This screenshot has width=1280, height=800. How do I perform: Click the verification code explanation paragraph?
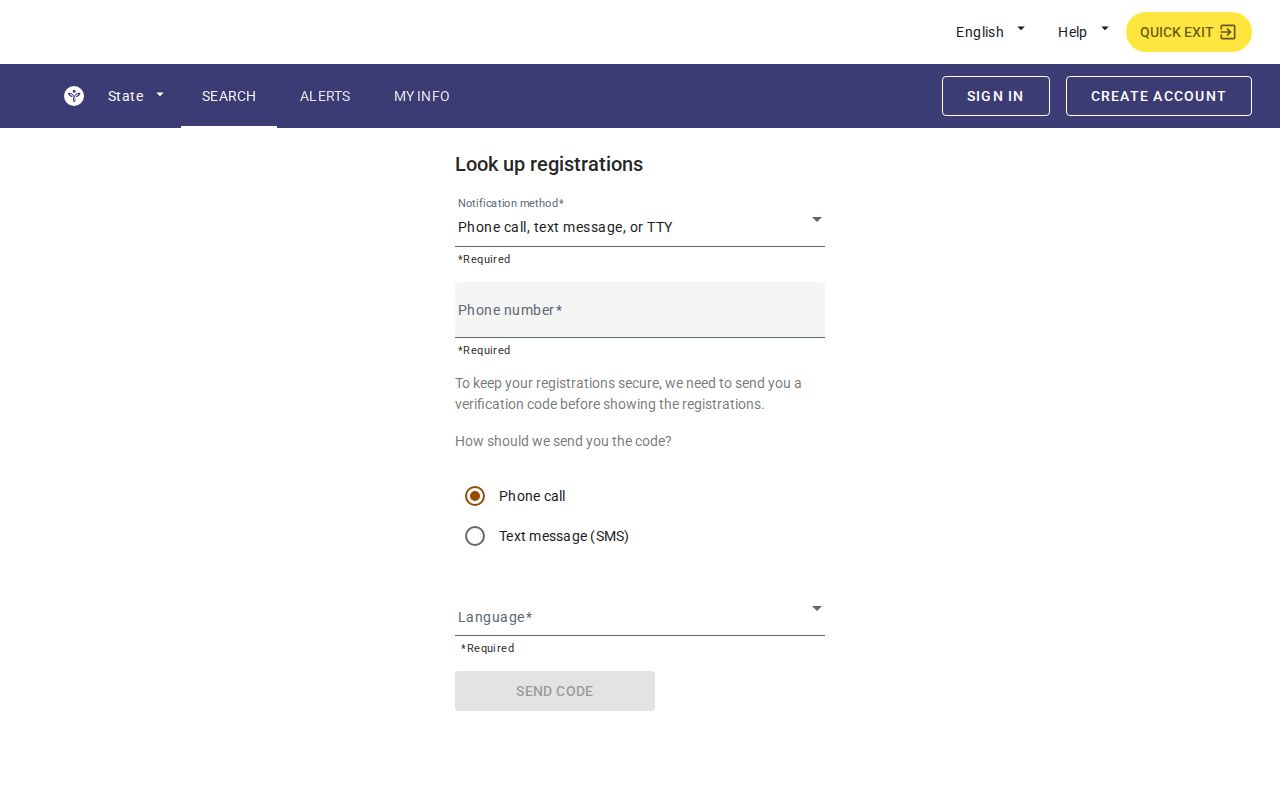tap(630, 394)
